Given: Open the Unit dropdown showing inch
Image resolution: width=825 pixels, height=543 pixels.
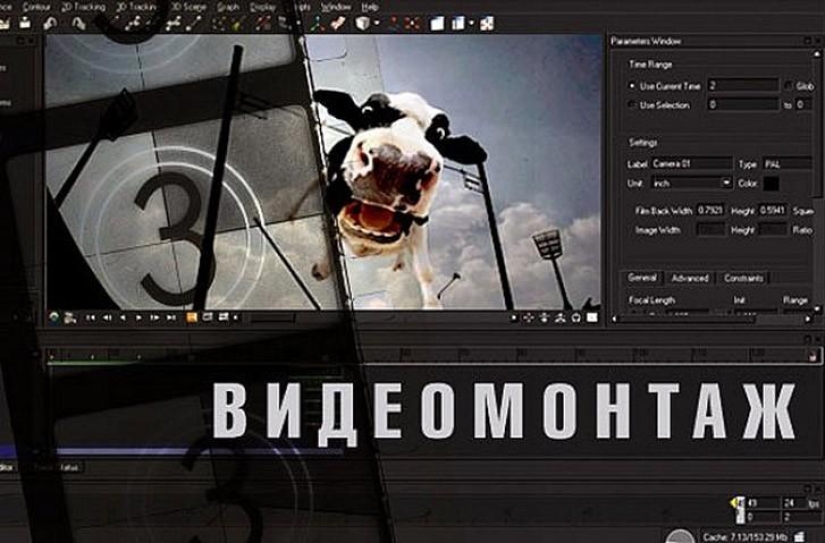Looking at the screenshot, I should pyautogui.click(x=691, y=183).
